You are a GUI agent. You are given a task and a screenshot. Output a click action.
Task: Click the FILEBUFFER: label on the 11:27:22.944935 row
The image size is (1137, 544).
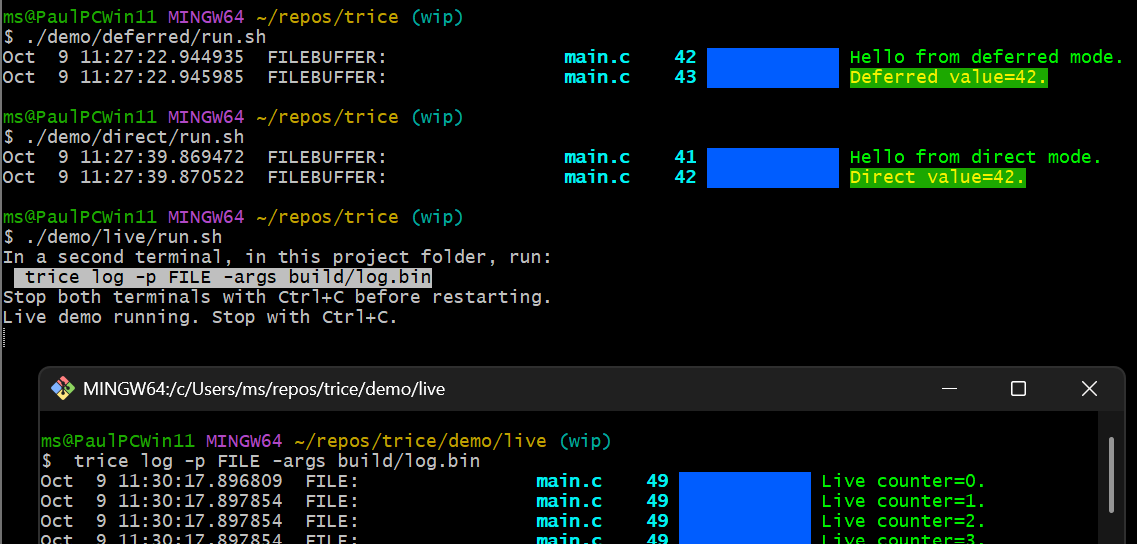tap(327, 57)
